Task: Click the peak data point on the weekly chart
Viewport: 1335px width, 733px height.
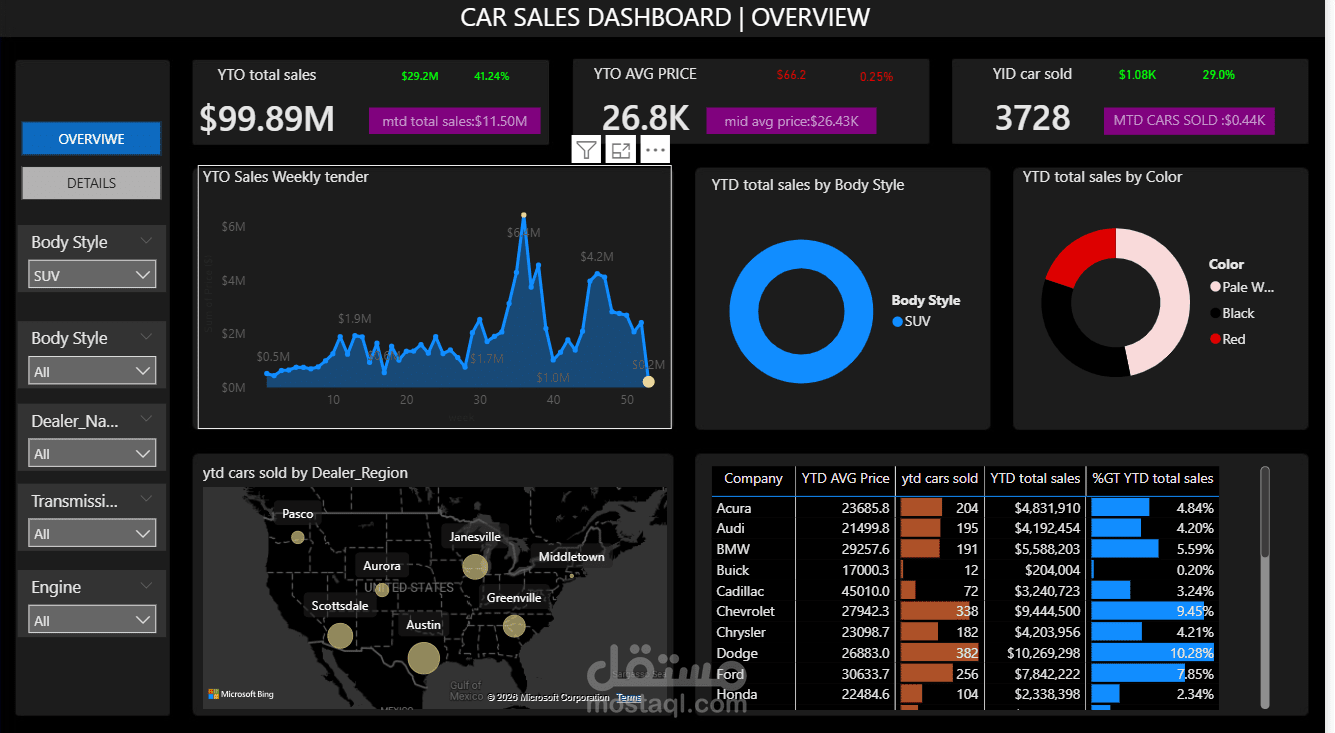Action: click(523, 215)
